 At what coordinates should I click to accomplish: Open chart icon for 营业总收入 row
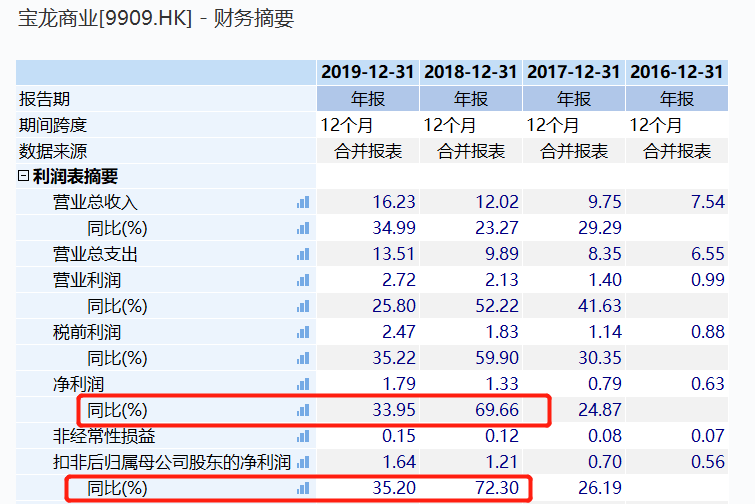pos(303,202)
